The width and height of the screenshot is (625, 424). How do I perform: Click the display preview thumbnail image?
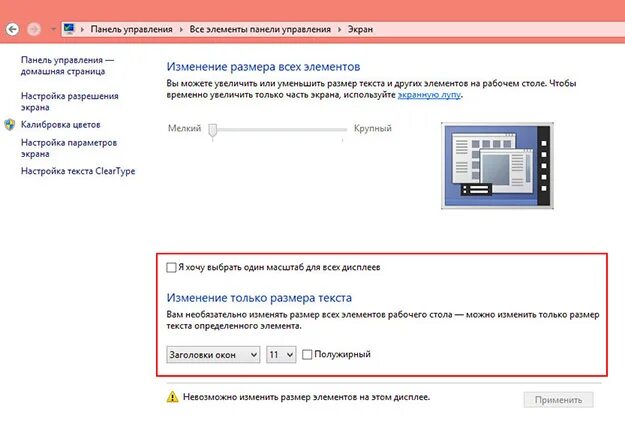[497, 165]
